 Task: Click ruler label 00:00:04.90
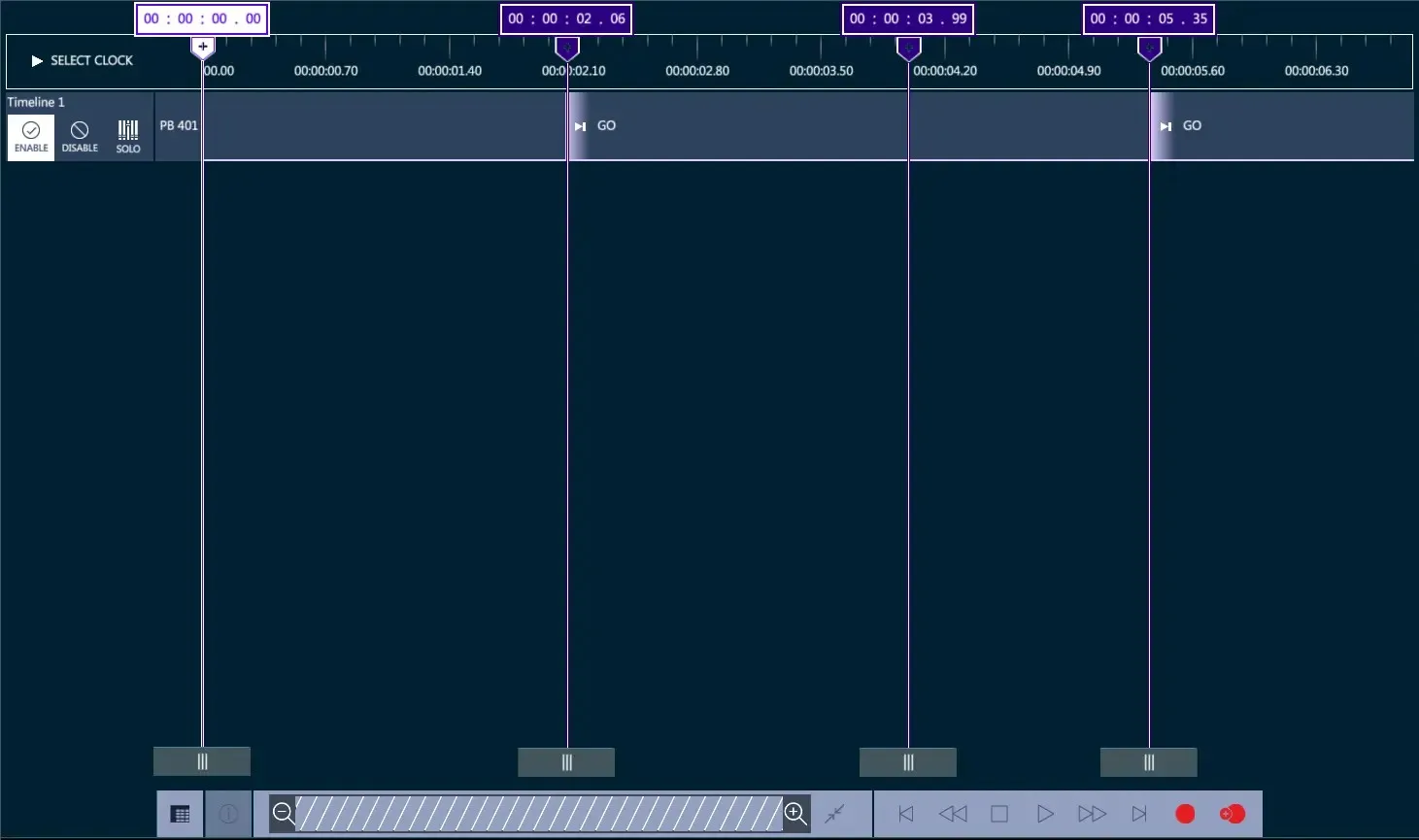click(x=1068, y=71)
